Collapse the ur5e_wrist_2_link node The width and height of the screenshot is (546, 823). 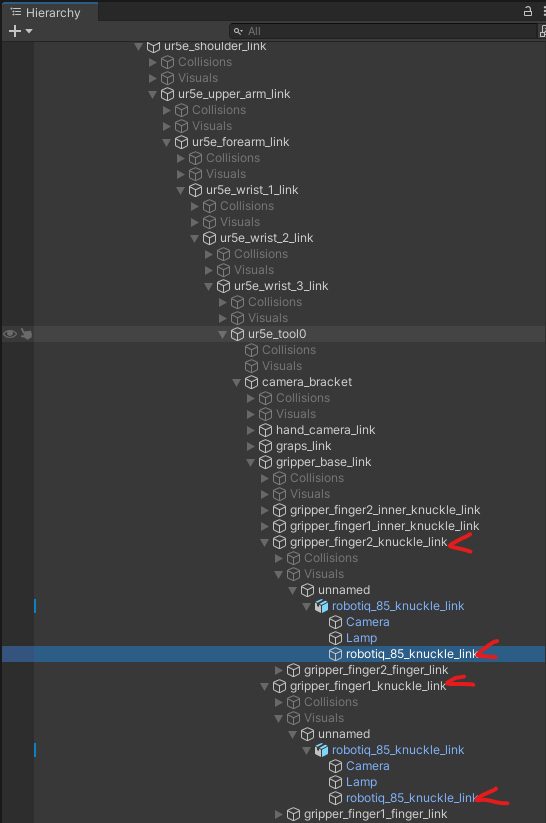(195, 238)
